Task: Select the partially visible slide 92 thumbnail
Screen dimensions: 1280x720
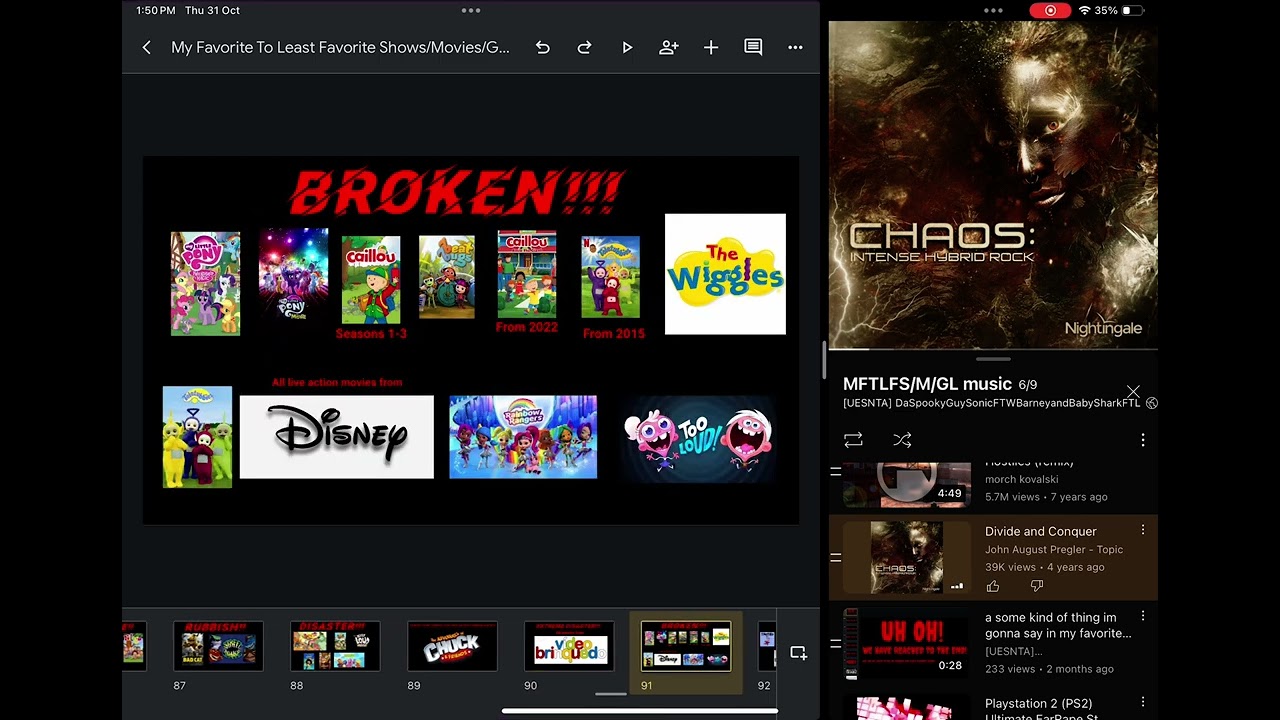Action: click(767, 646)
